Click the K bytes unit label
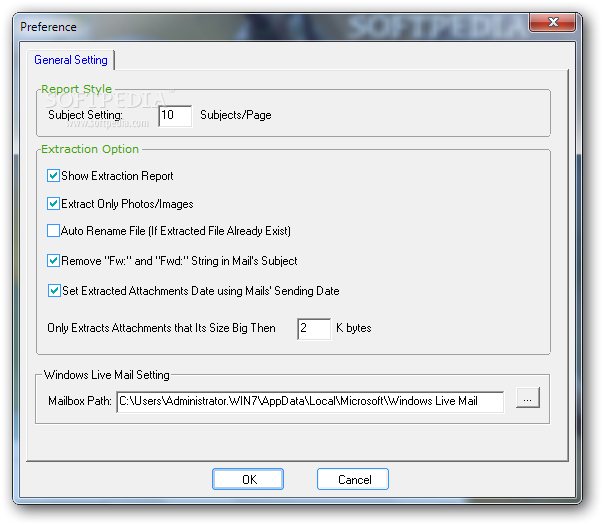Screen dimensions: 603x525 [354, 328]
